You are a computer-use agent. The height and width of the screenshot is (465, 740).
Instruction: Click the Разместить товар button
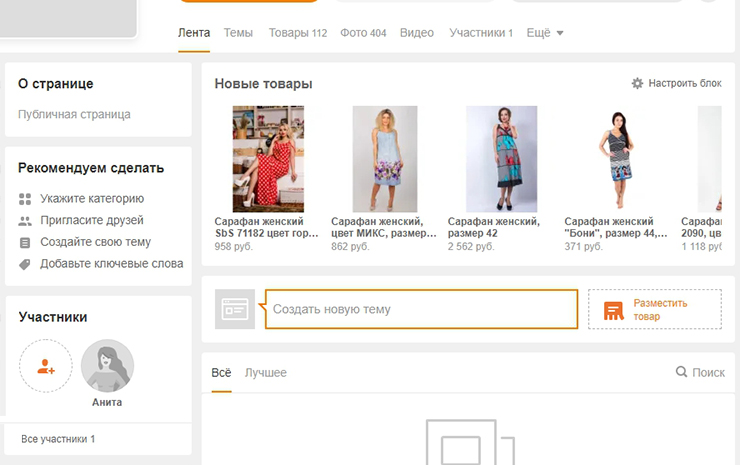click(x=655, y=309)
